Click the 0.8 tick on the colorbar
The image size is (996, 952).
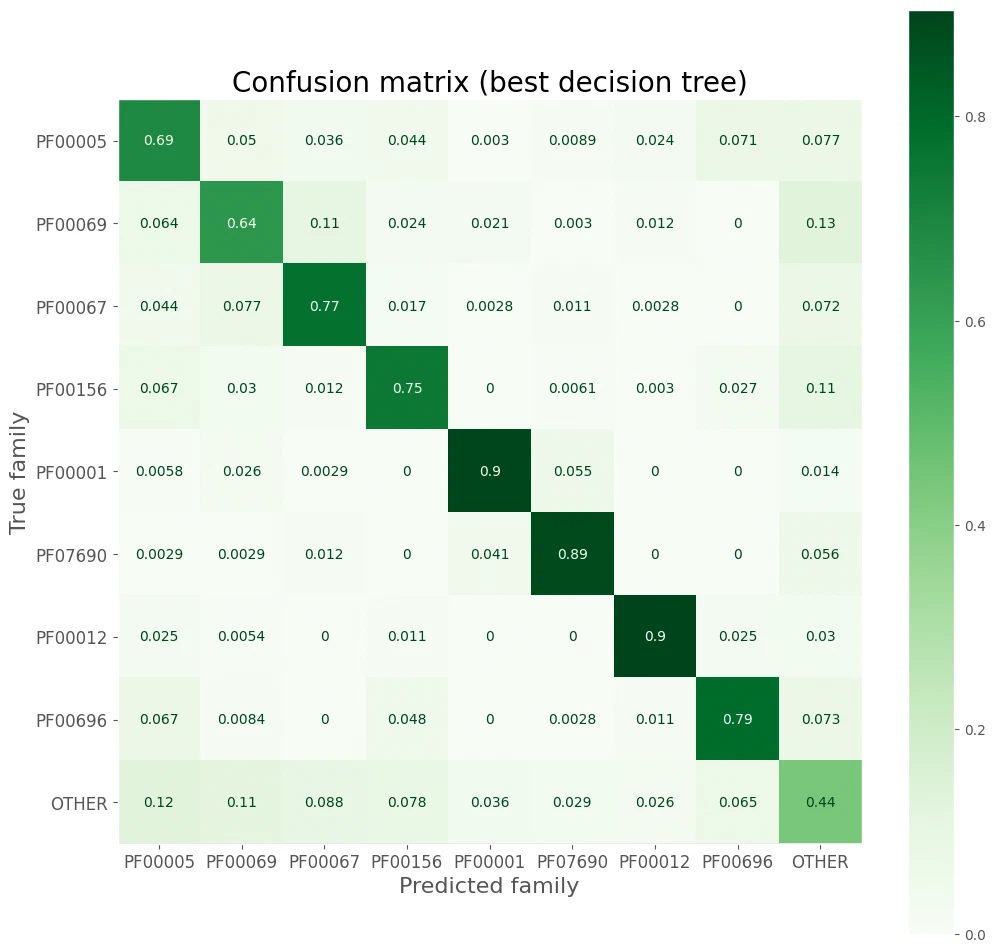975,117
